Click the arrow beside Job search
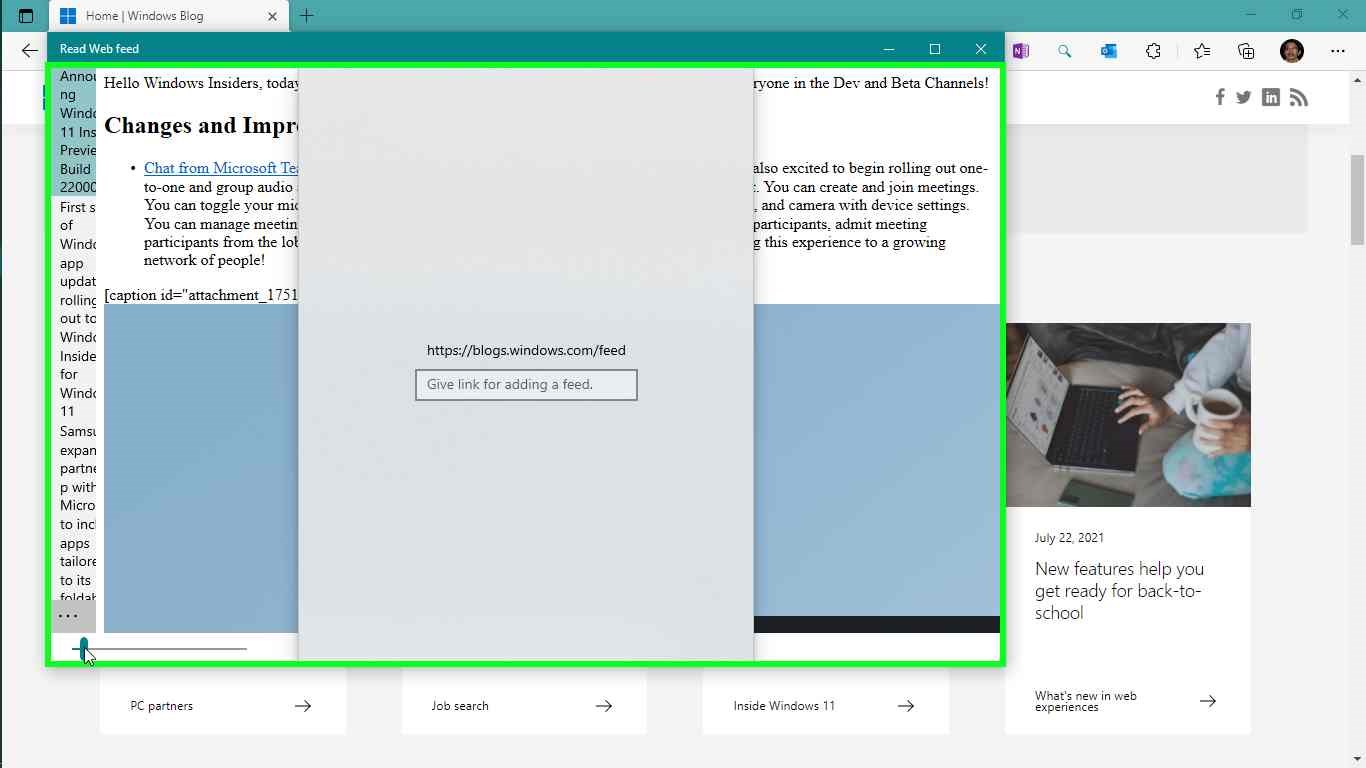Screen dimensions: 1366x768 tap(604, 706)
